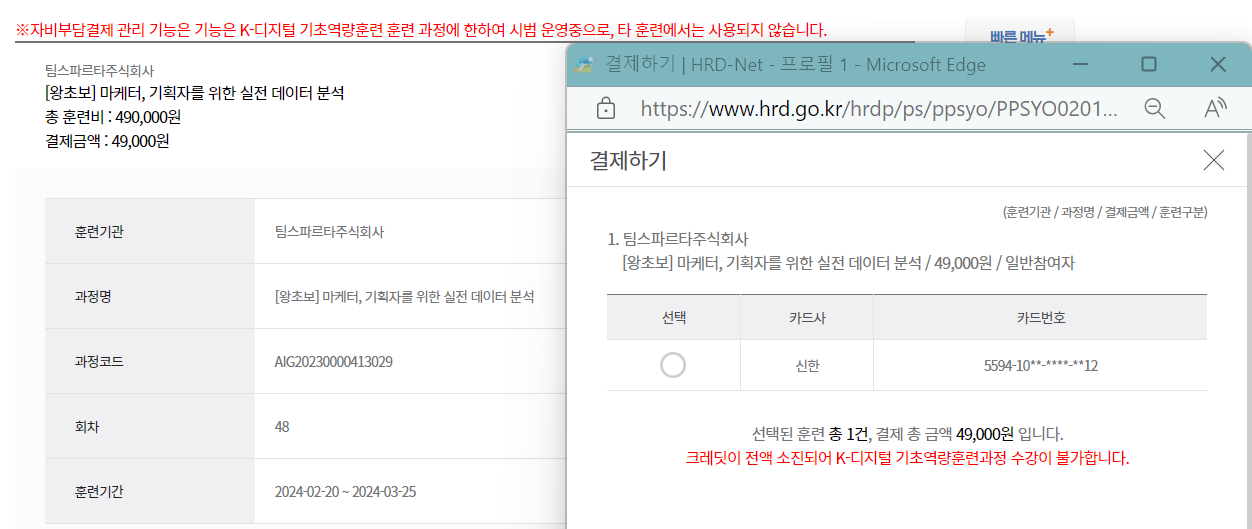Click the 신한 card company cell

click(807, 365)
